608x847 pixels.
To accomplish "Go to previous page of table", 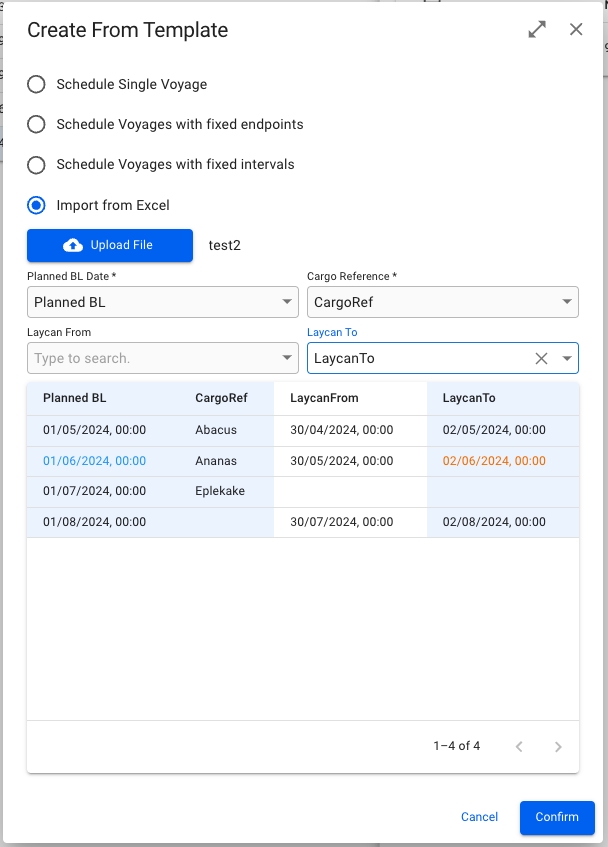I will [x=519, y=746].
